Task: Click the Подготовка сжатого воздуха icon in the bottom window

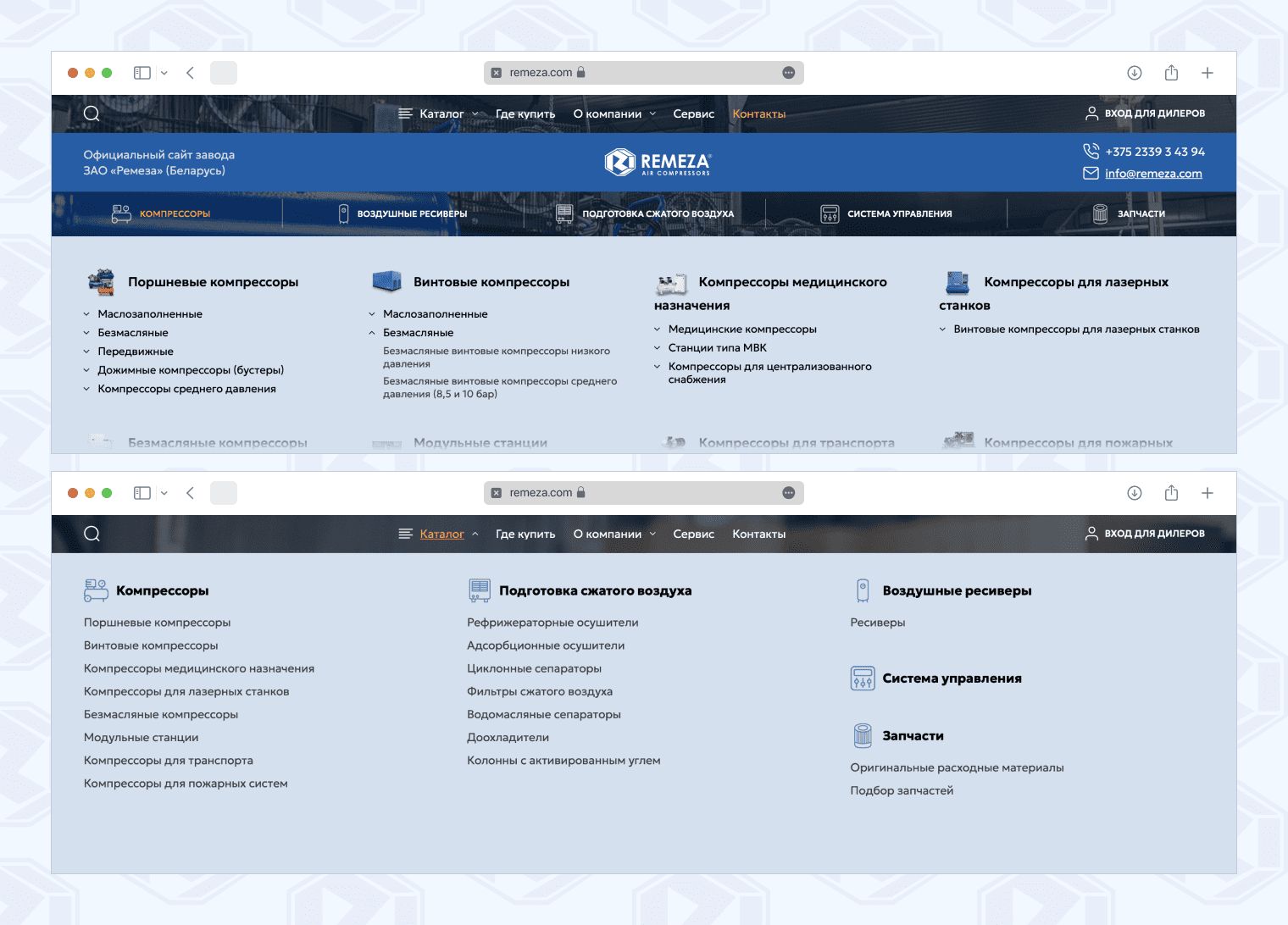Action: [480, 590]
